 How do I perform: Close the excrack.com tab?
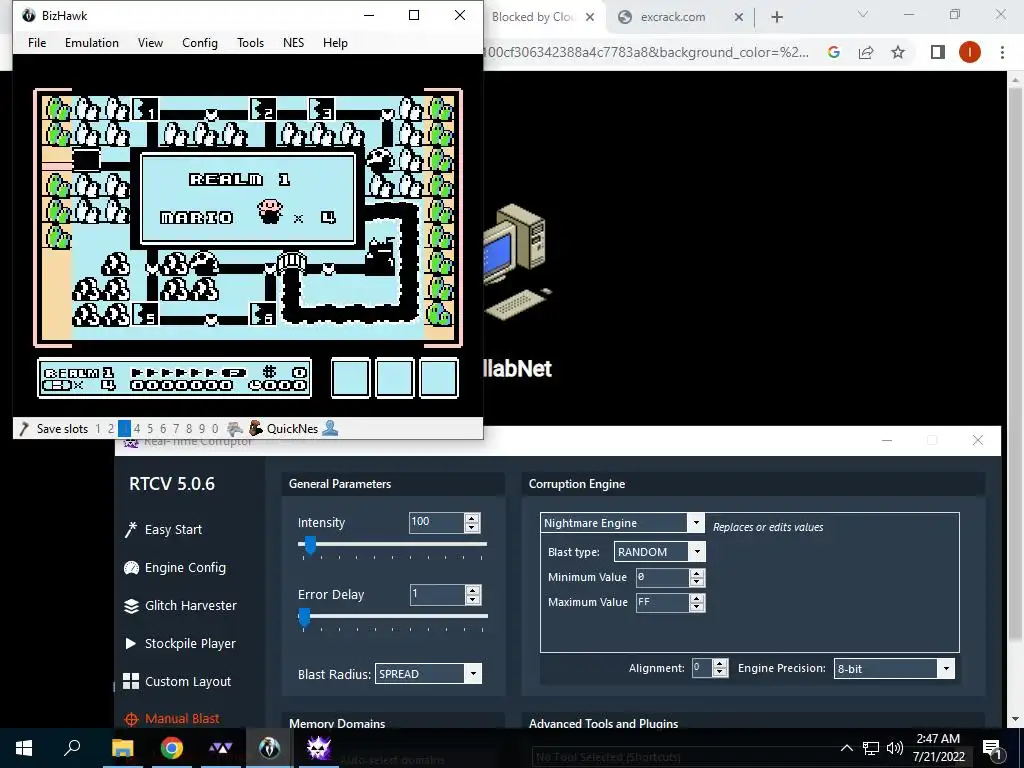click(739, 17)
